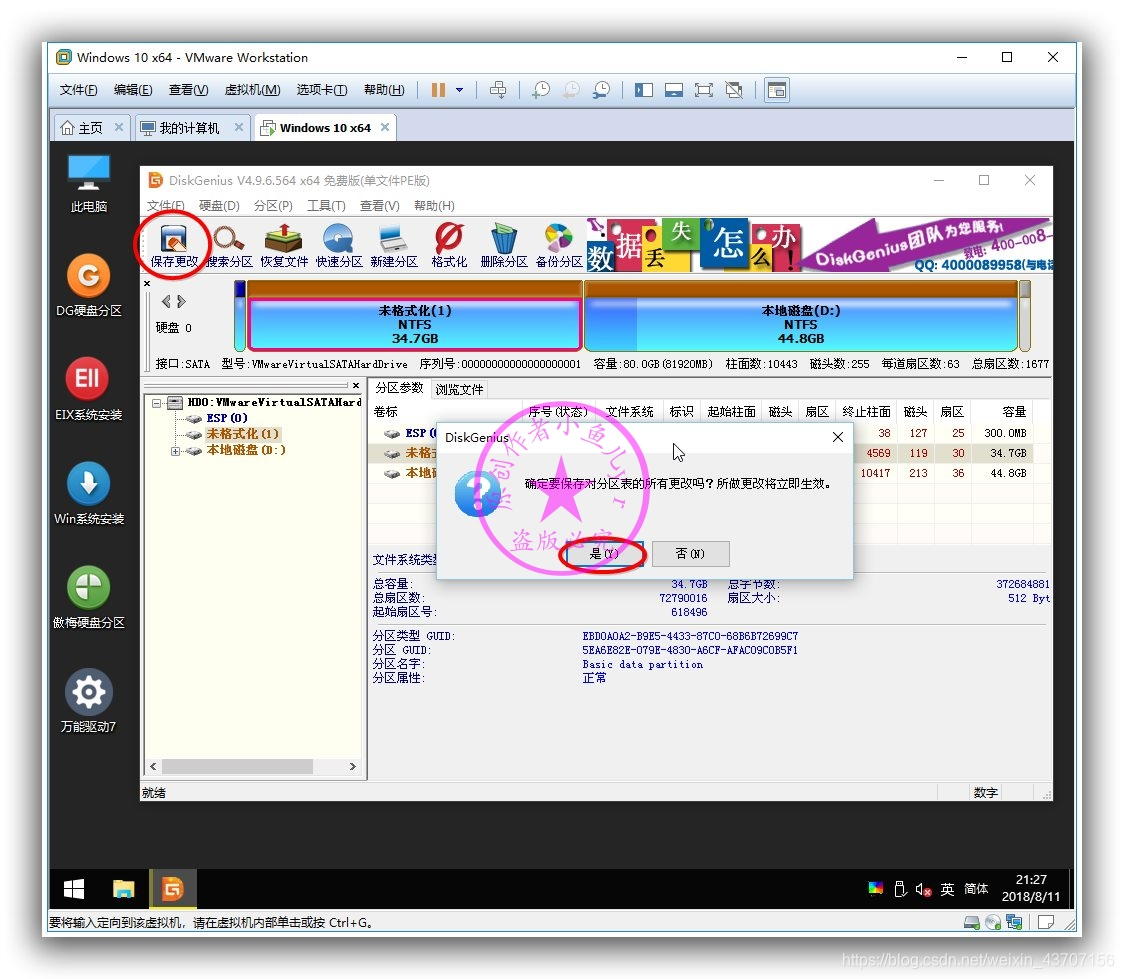Select the 分区参数 tab
1124x979 pixels.
pyautogui.click(x=399, y=388)
